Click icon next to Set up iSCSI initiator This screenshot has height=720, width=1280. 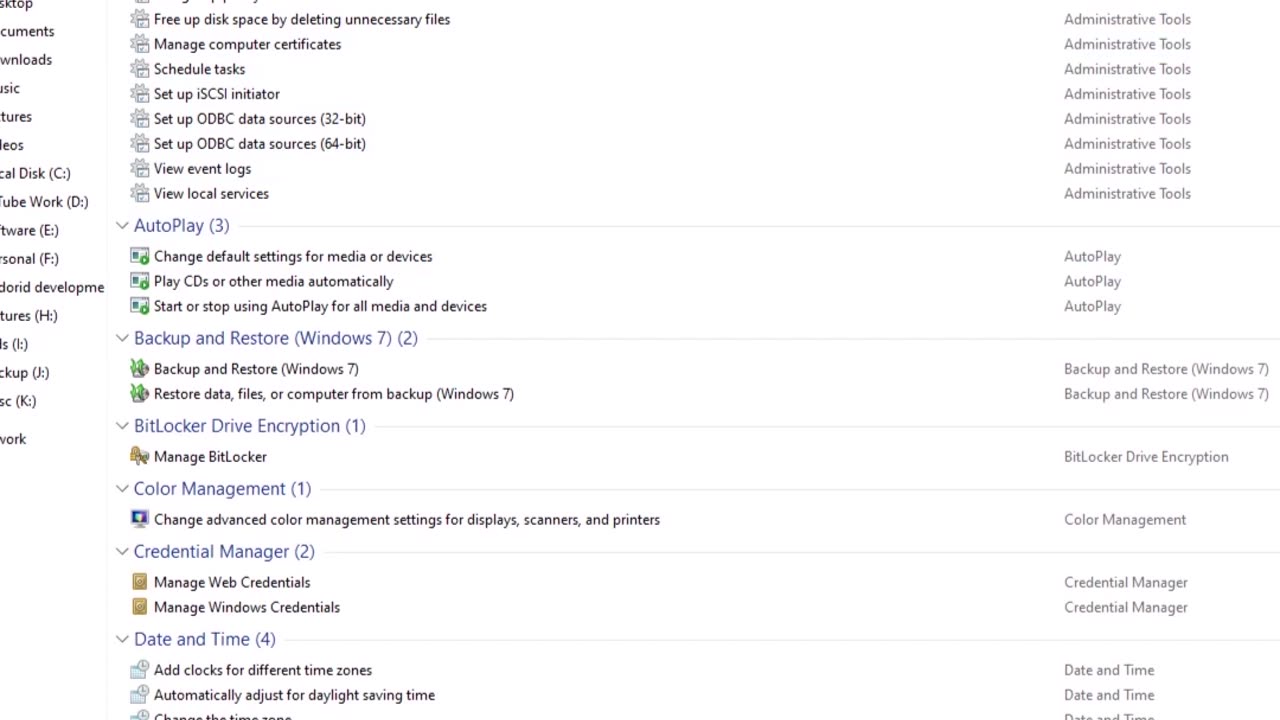140,94
